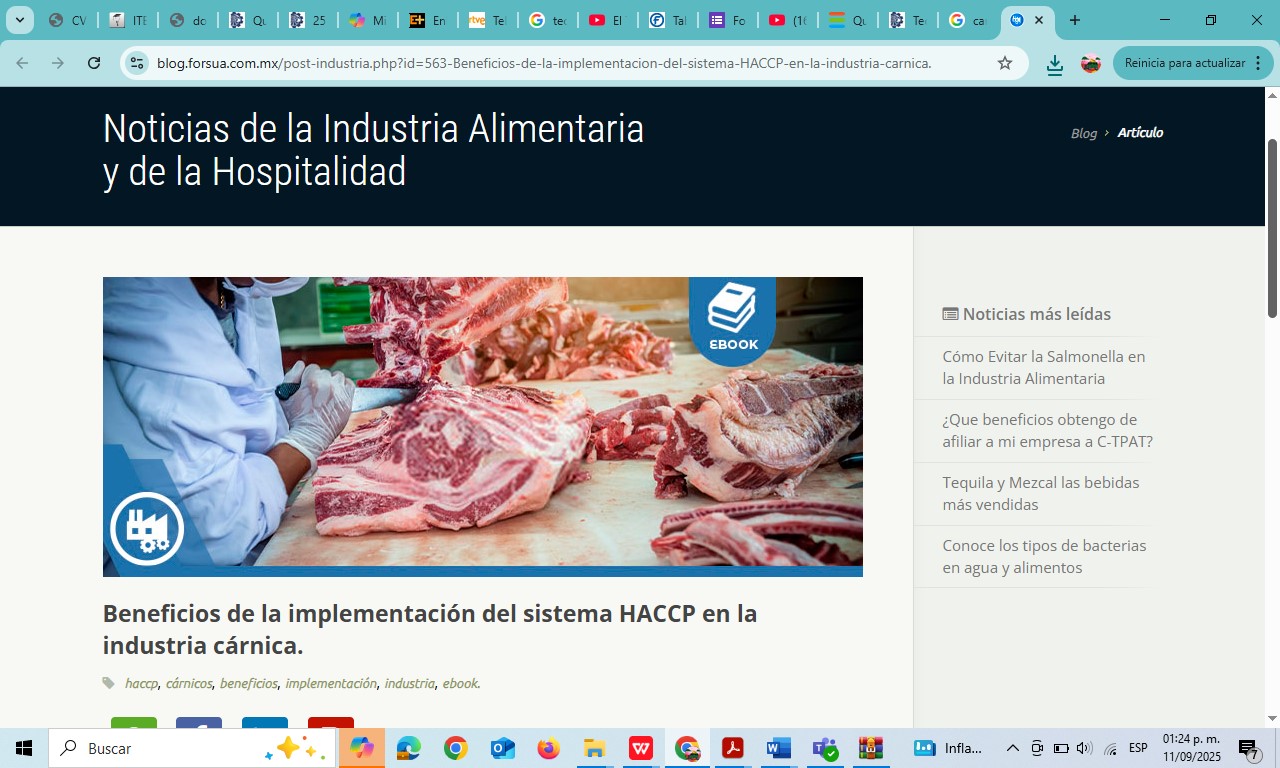The width and height of the screenshot is (1280, 768).
Task: Go back with the browser back arrow
Action: pos(22,63)
